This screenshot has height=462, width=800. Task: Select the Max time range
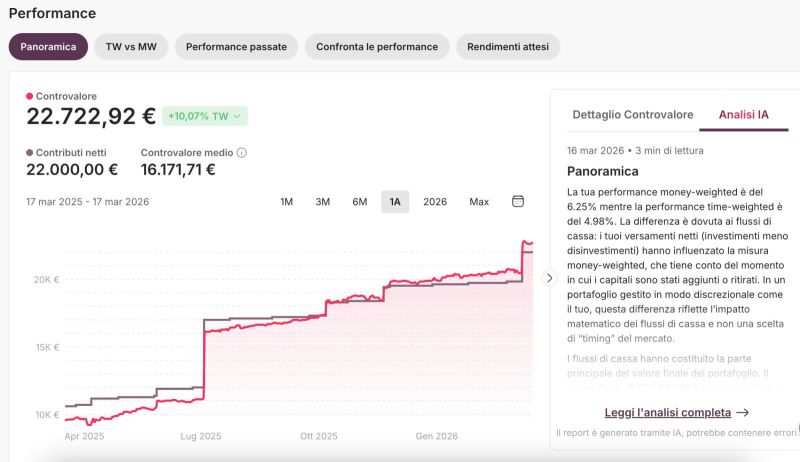point(479,202)
